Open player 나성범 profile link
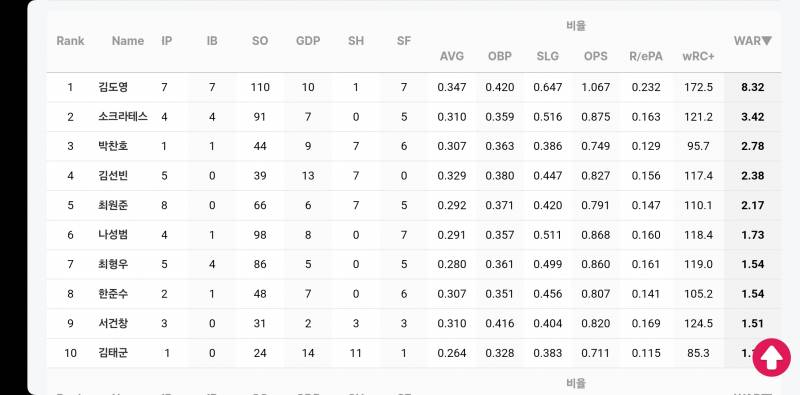Viewport: 800px width, 395px height. [x=113, y=235]
